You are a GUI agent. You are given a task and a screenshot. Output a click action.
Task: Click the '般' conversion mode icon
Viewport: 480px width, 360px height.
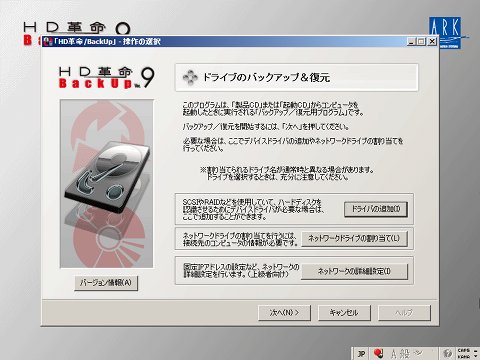[405, 354]
